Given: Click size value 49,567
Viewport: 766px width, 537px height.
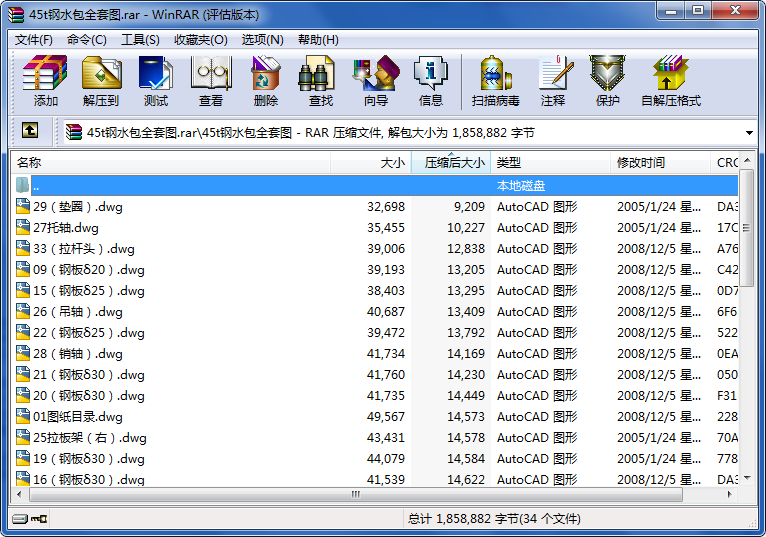Looking at the screenshot, I should 386,416.
